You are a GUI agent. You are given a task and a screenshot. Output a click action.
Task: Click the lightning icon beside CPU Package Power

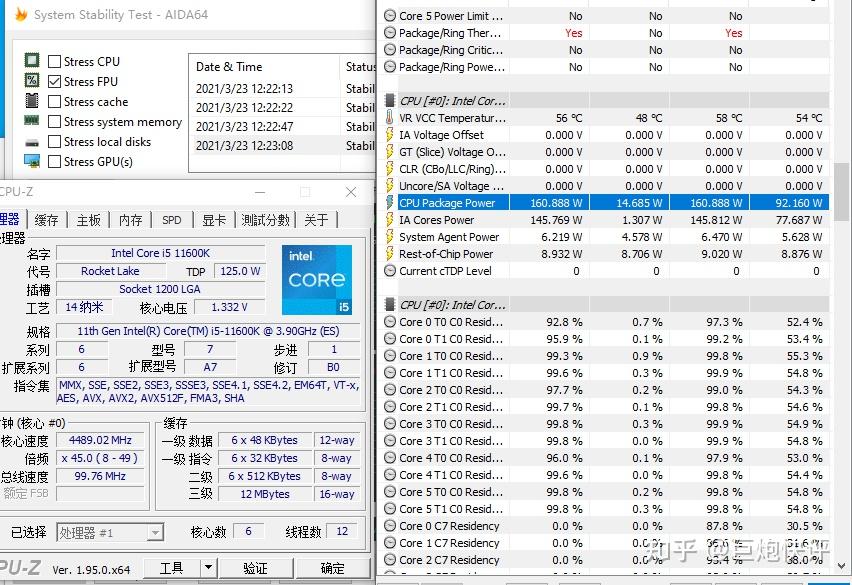tap(390, 203)
